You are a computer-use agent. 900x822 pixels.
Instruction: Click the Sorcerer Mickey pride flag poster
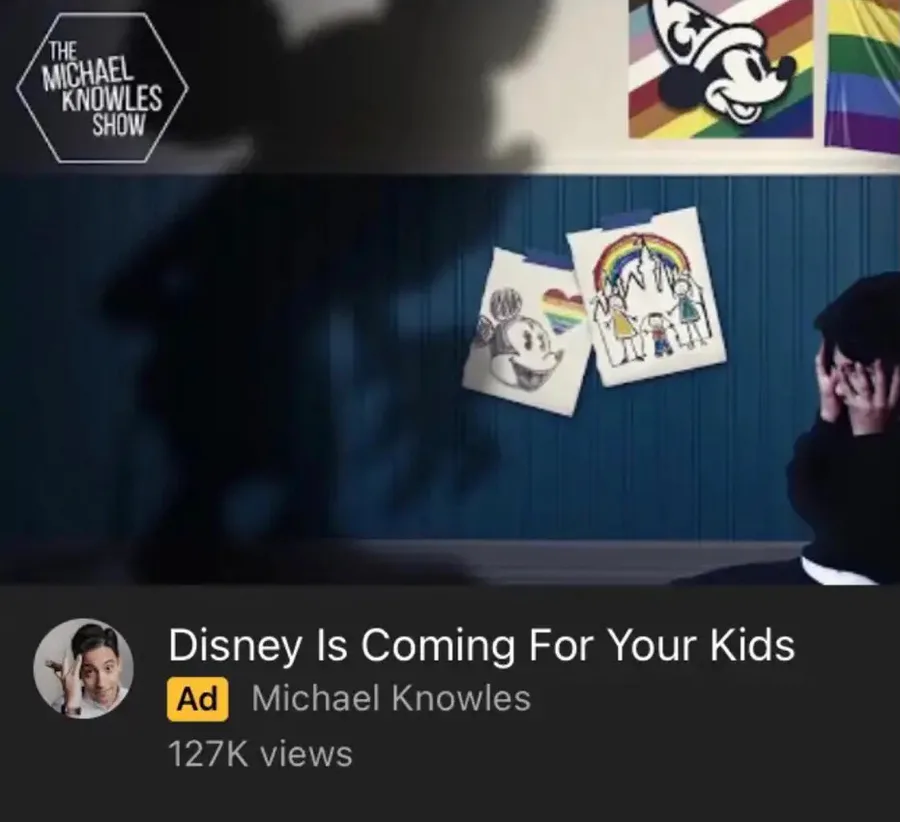pos(721,68)
